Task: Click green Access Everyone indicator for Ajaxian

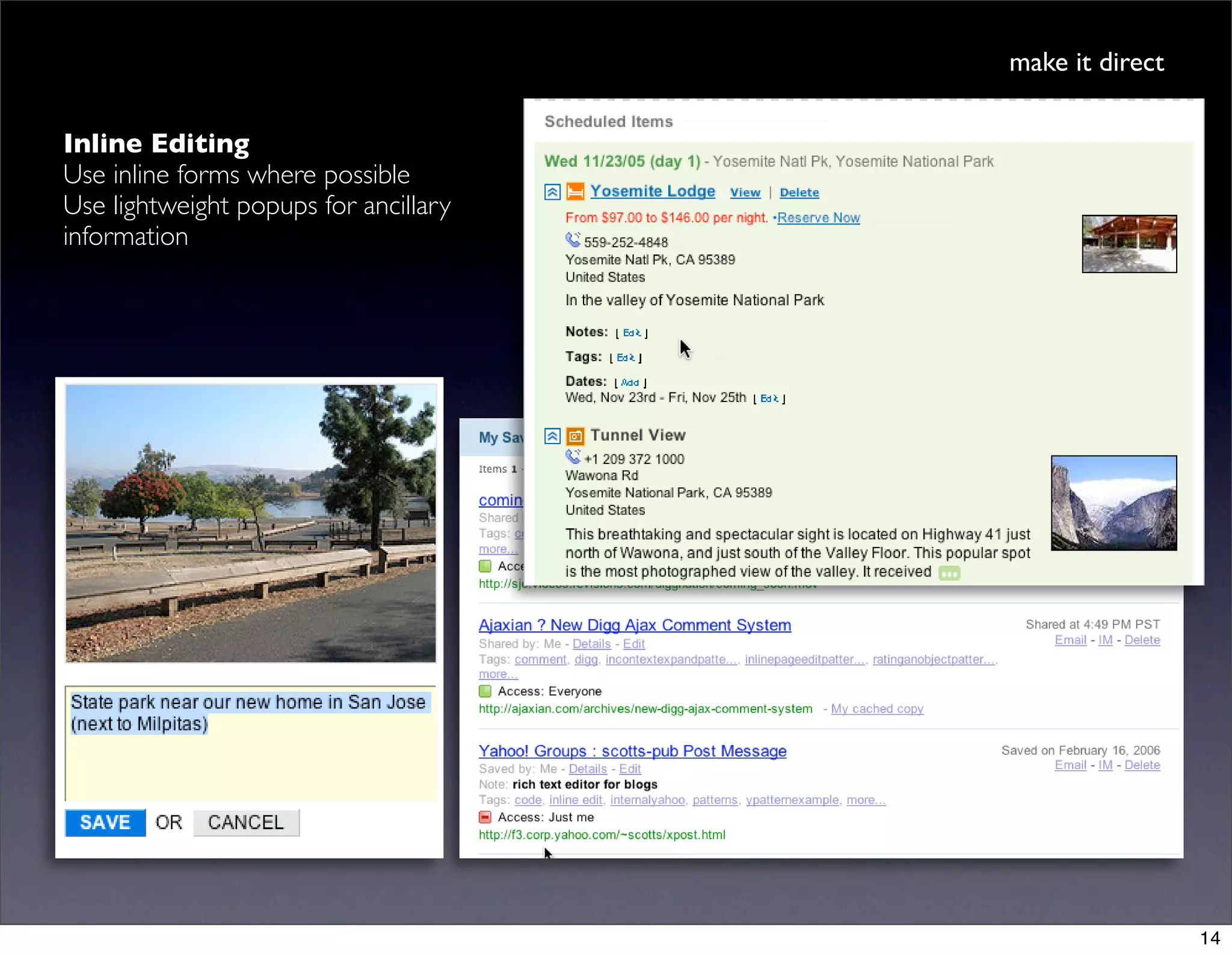Action: [x=485, y=691]
